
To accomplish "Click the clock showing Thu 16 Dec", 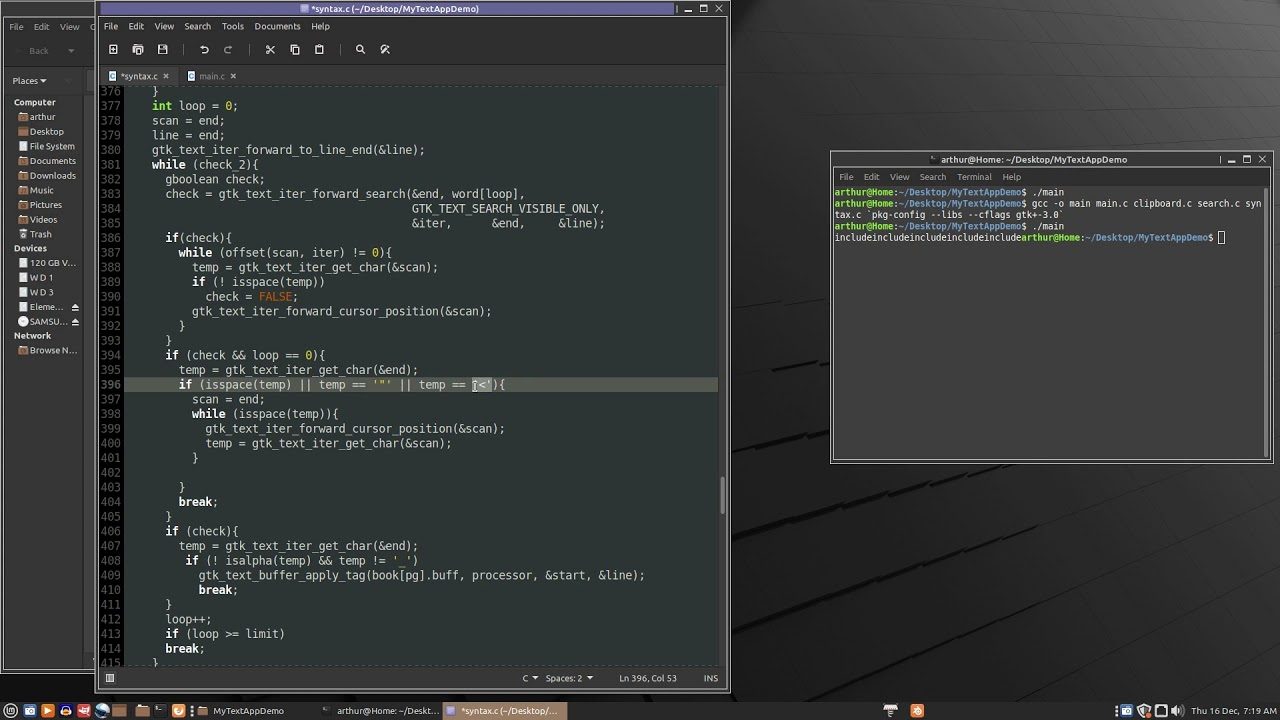I will (x=1233, y=711).
